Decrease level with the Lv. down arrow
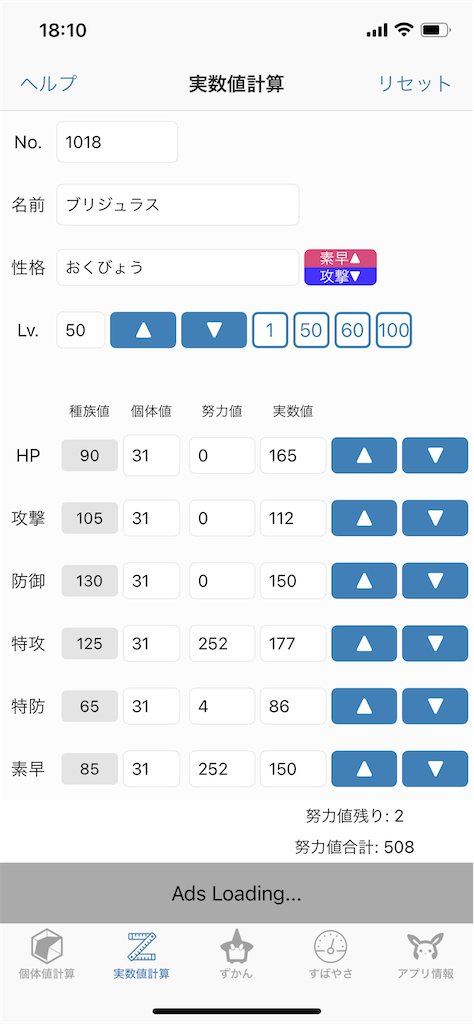The height and width of the screenshot is (1024, 474). [214, 330]
